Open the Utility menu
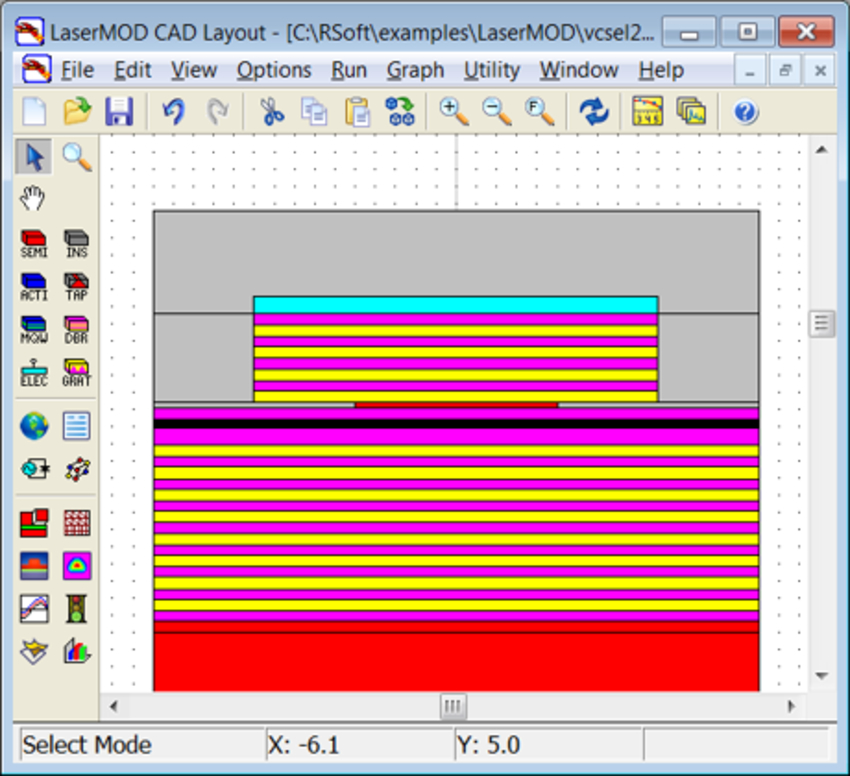Screen dimensions: 850x776 pyautogui.click(x=491, y=70)
